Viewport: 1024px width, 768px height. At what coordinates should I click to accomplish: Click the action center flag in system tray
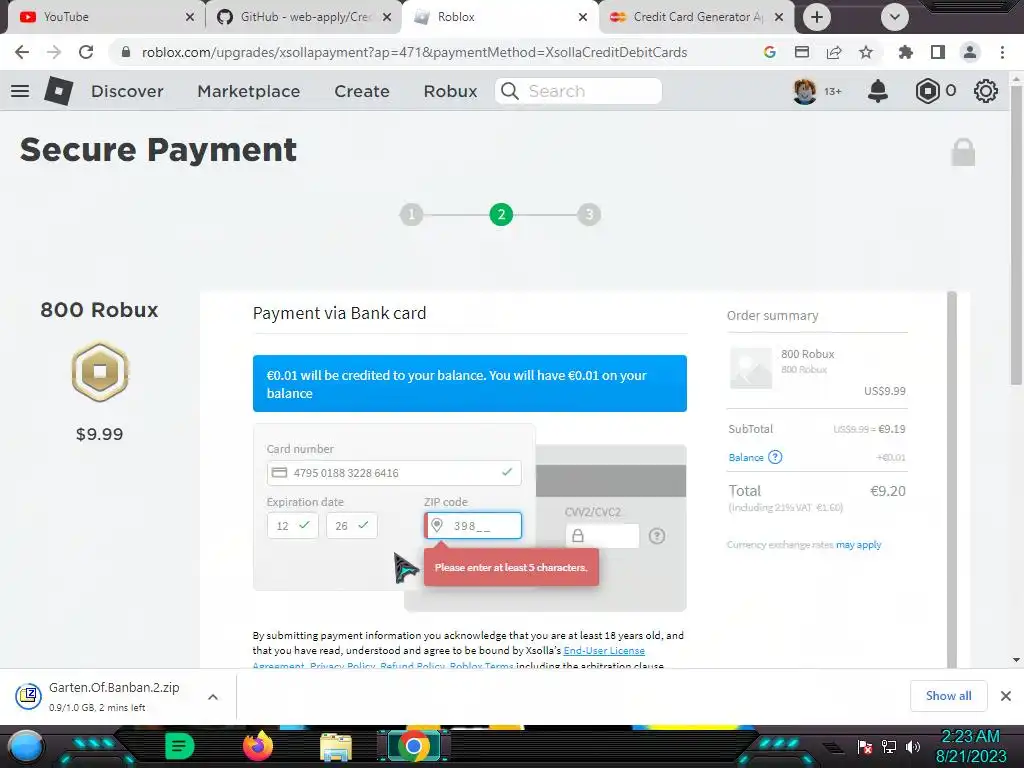point(865,746)
